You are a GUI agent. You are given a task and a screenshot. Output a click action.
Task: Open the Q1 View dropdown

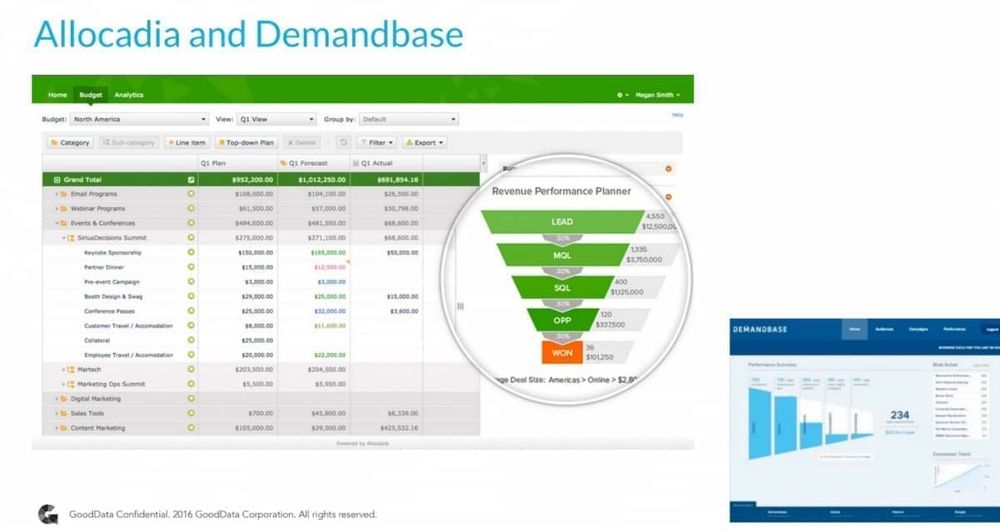[x=276, y=119]
